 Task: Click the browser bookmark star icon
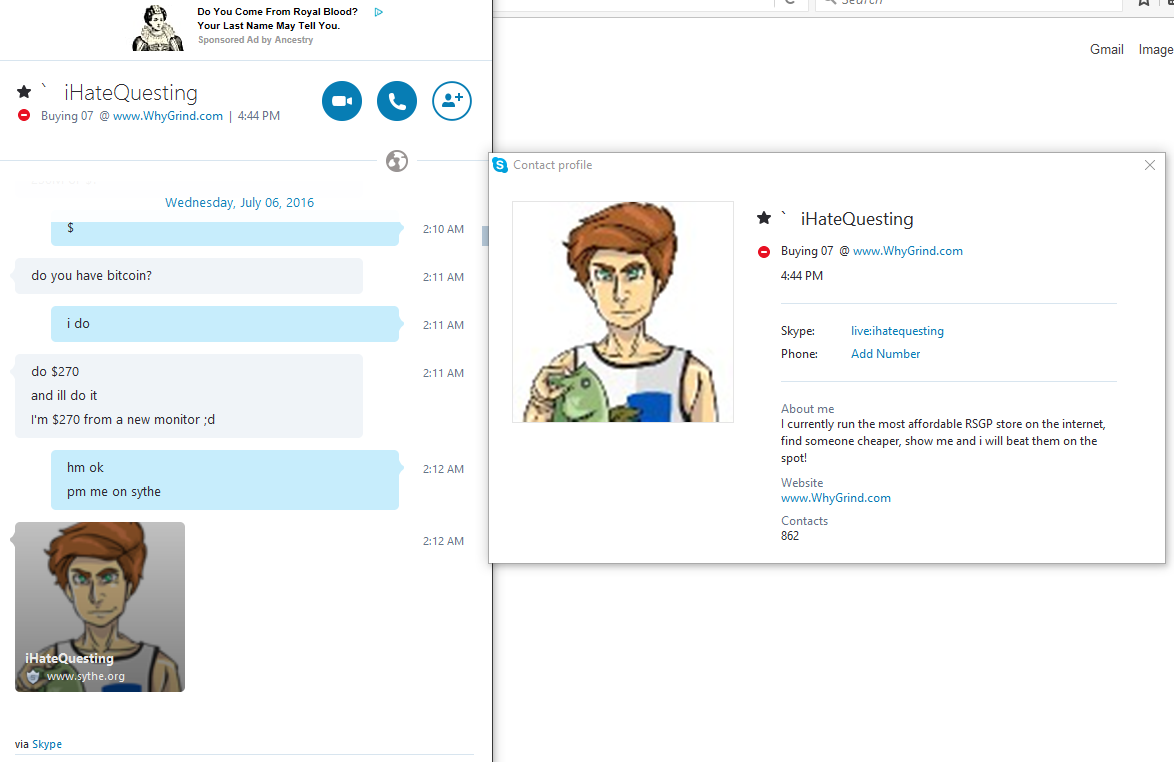(1144, 2)
